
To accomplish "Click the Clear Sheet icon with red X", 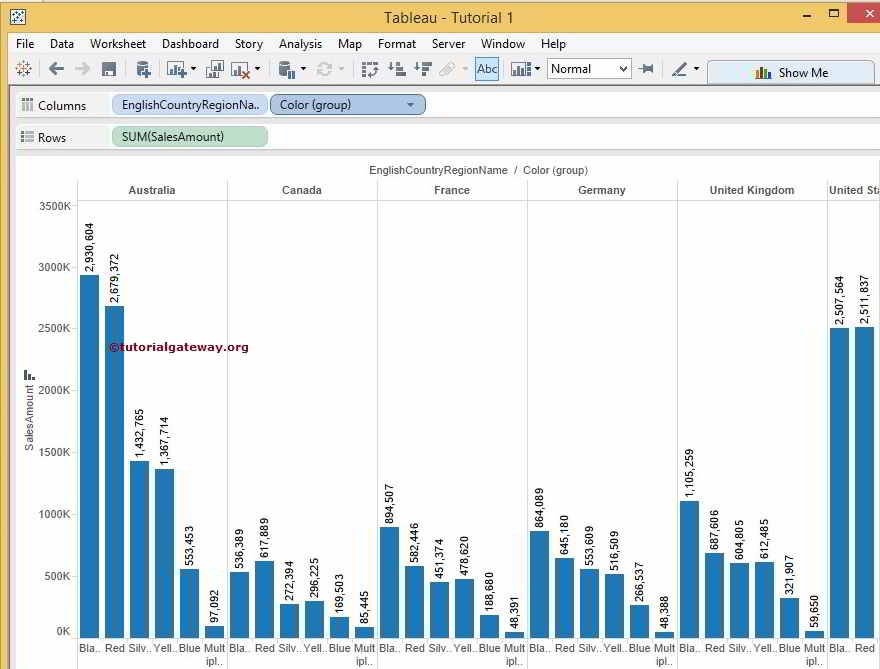I will coord(240,69).
